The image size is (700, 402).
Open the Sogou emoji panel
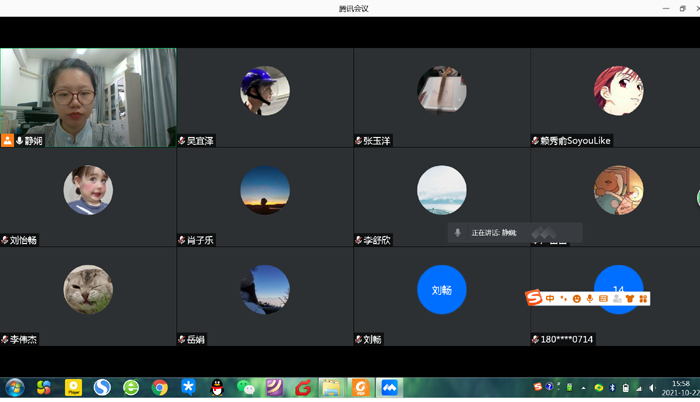click(x=577, y=298)
